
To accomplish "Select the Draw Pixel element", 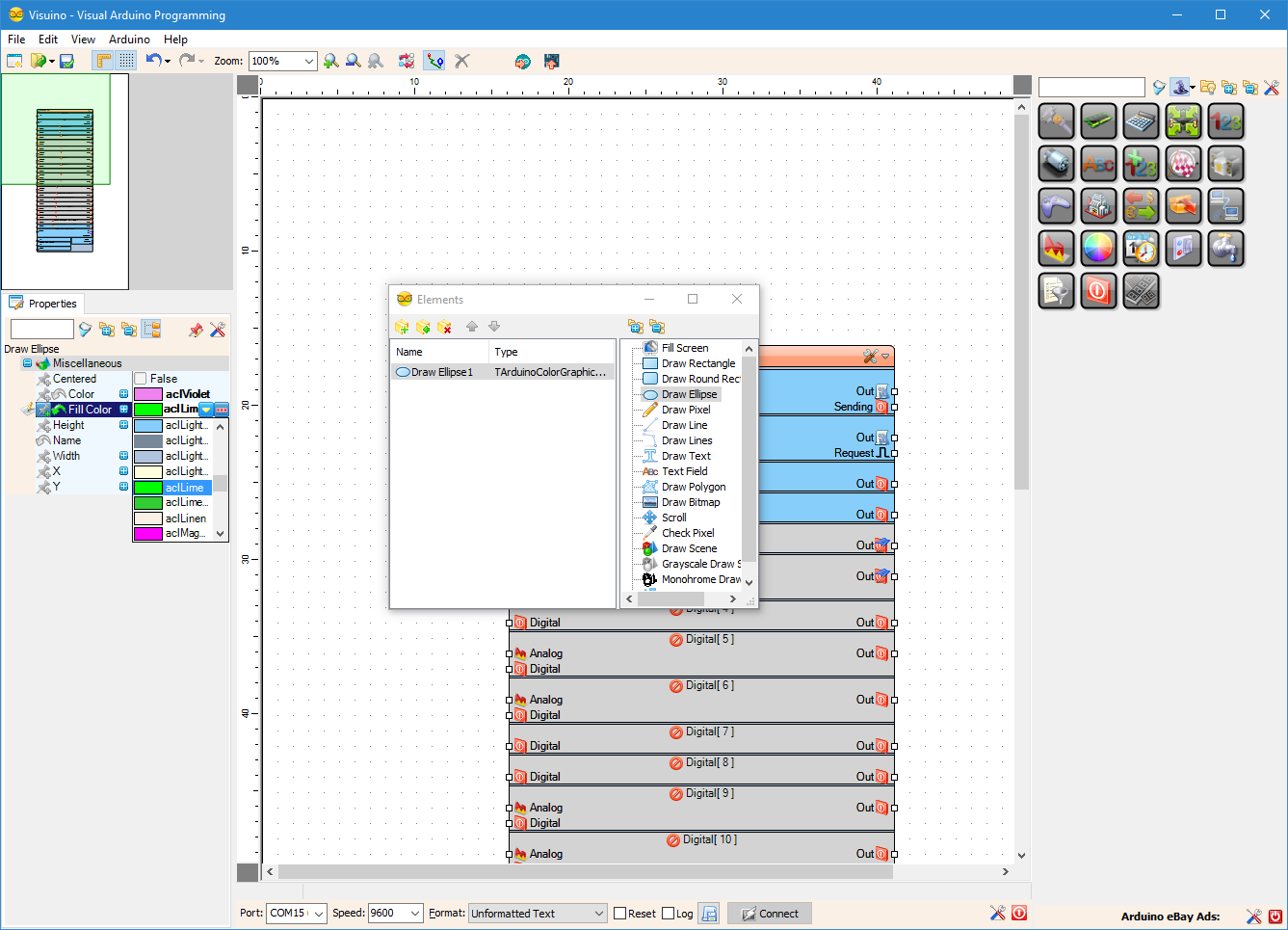I will 686,410.
